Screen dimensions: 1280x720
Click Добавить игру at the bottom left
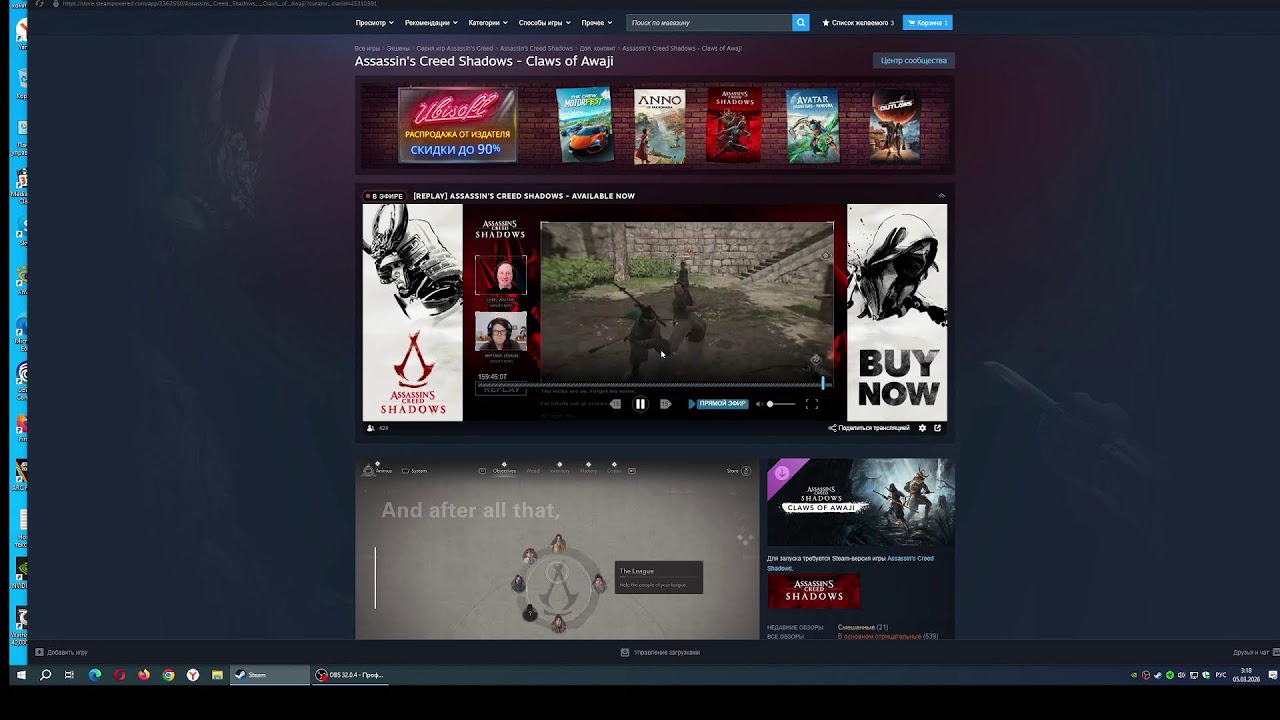click(61, 652)
